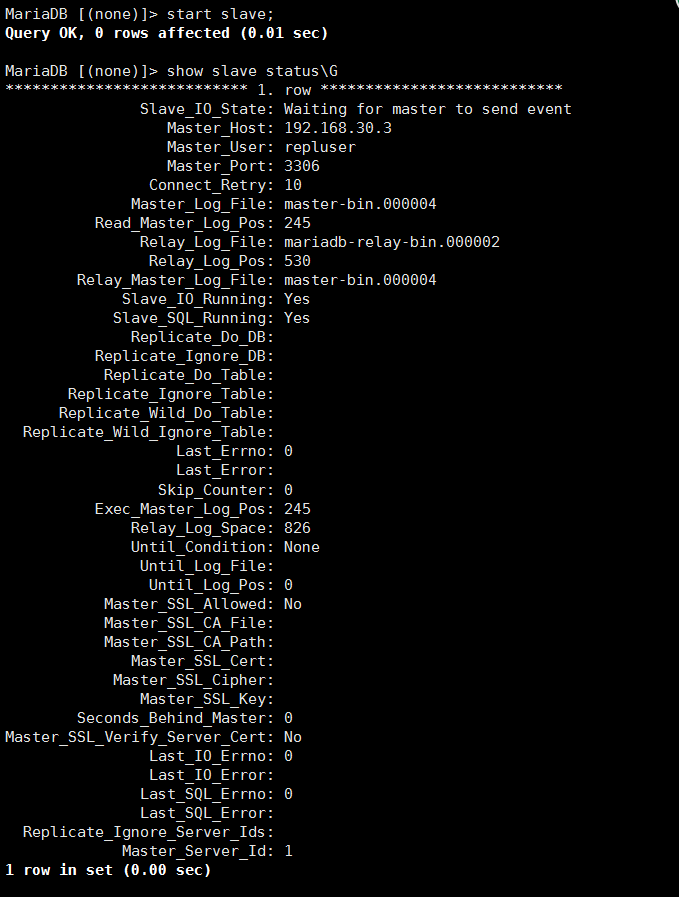This screenshot has width=679, height=897.
Task: Click the "Query OK, 0 rows affected" line
Action: click(166, 33)
